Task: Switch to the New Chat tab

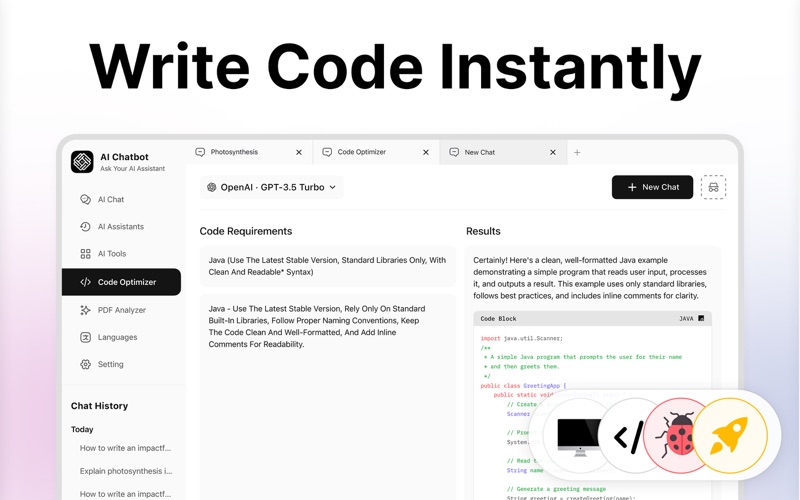Action: [x=503, y=152]
